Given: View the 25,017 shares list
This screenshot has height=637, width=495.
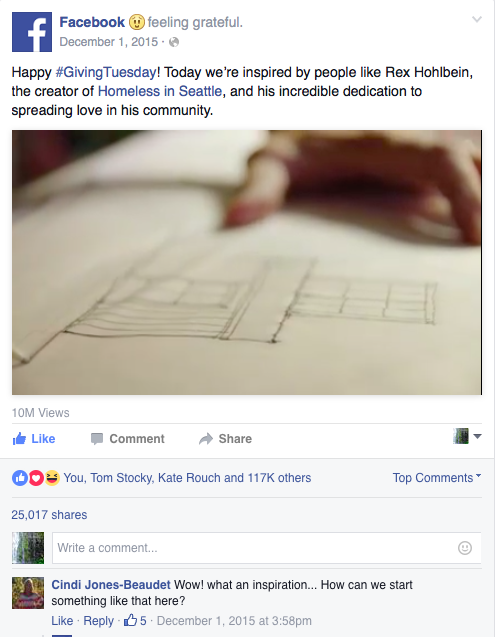Looking at the screenshot, I should tap(49, 515).
